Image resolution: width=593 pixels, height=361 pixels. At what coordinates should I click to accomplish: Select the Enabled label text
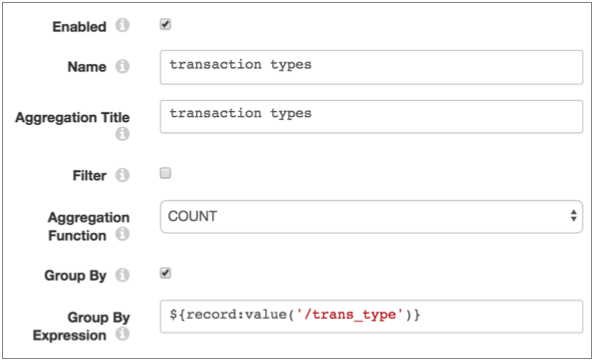[79, 27]
